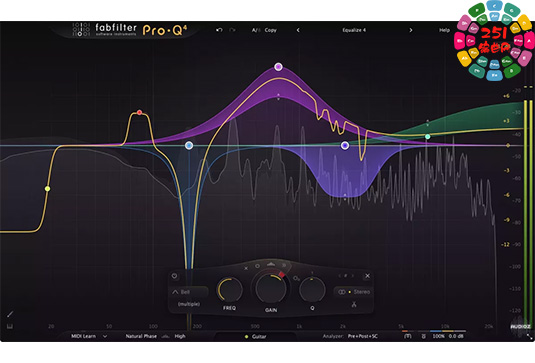
Task: Click the 0.0 dB output gain value
Action: (x=456, y=336)
